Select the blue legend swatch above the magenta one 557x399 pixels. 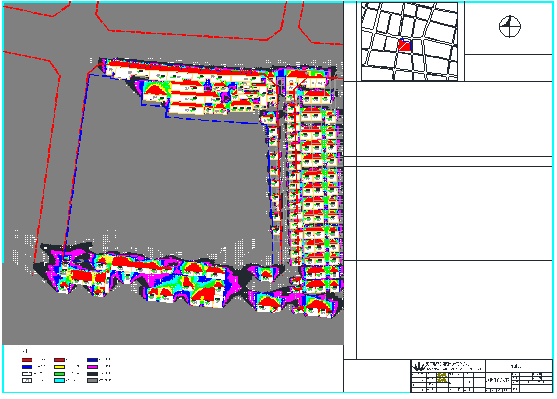pos(92,360)
